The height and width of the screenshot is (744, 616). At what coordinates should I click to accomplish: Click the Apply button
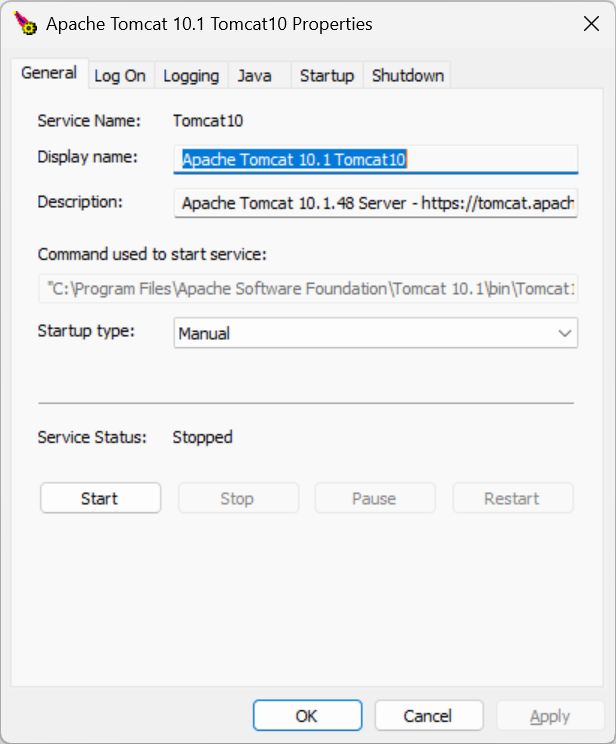coord(550,716)
